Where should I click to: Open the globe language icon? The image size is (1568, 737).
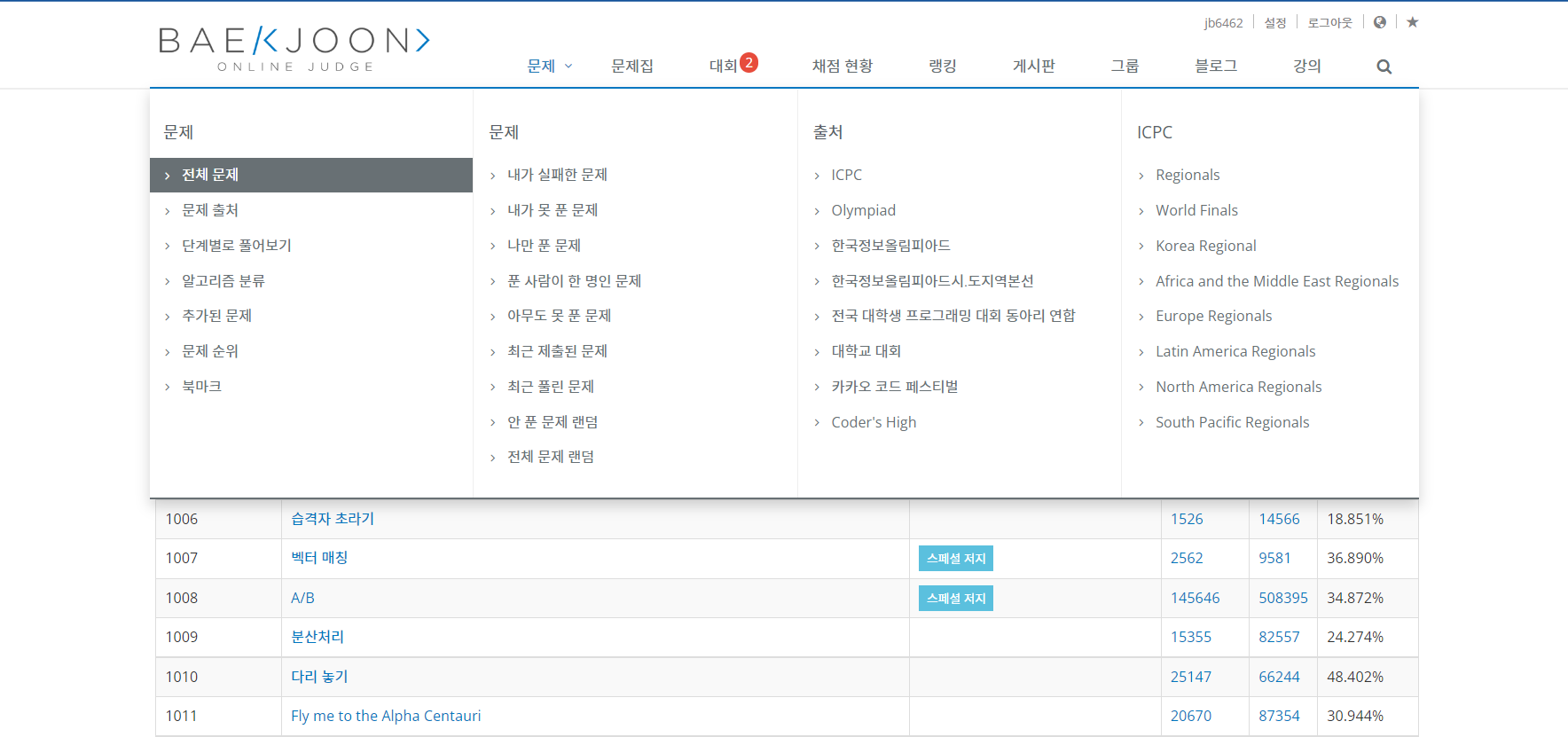click(1380, 22)
